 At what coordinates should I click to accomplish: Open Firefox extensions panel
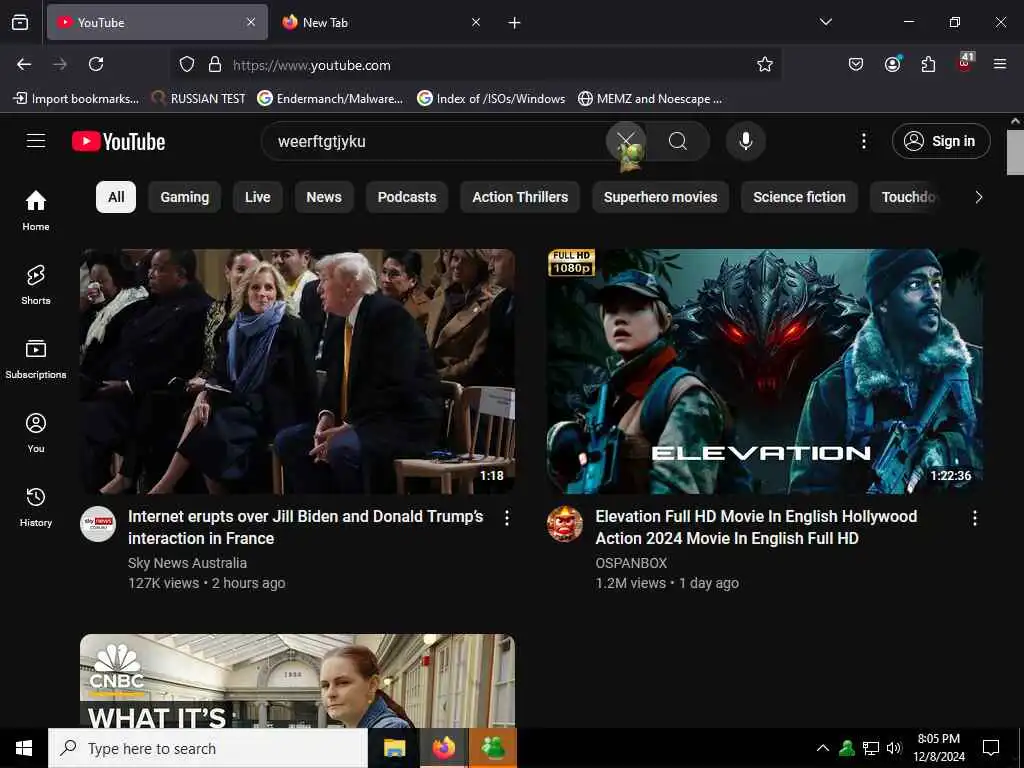[x=928, y=64]
